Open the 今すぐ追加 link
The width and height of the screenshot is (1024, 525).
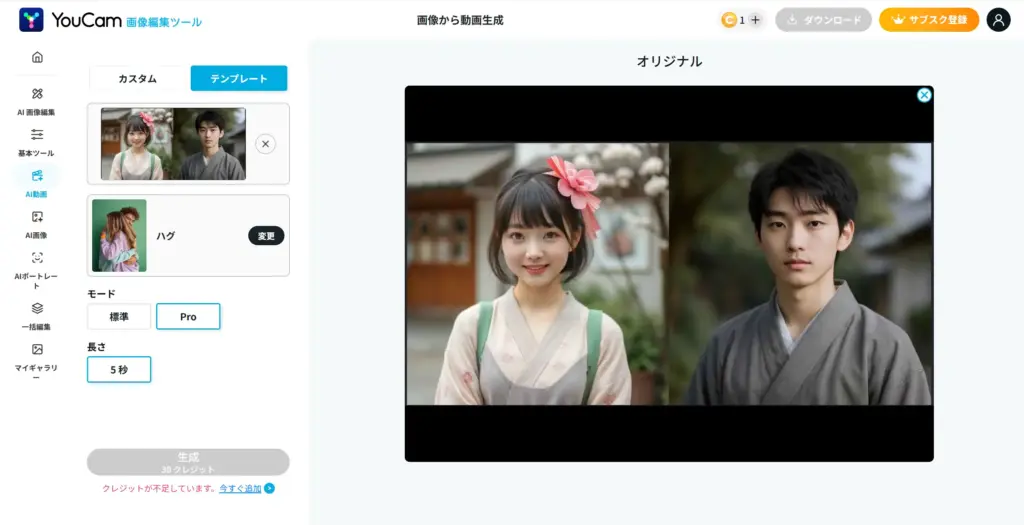240,488
